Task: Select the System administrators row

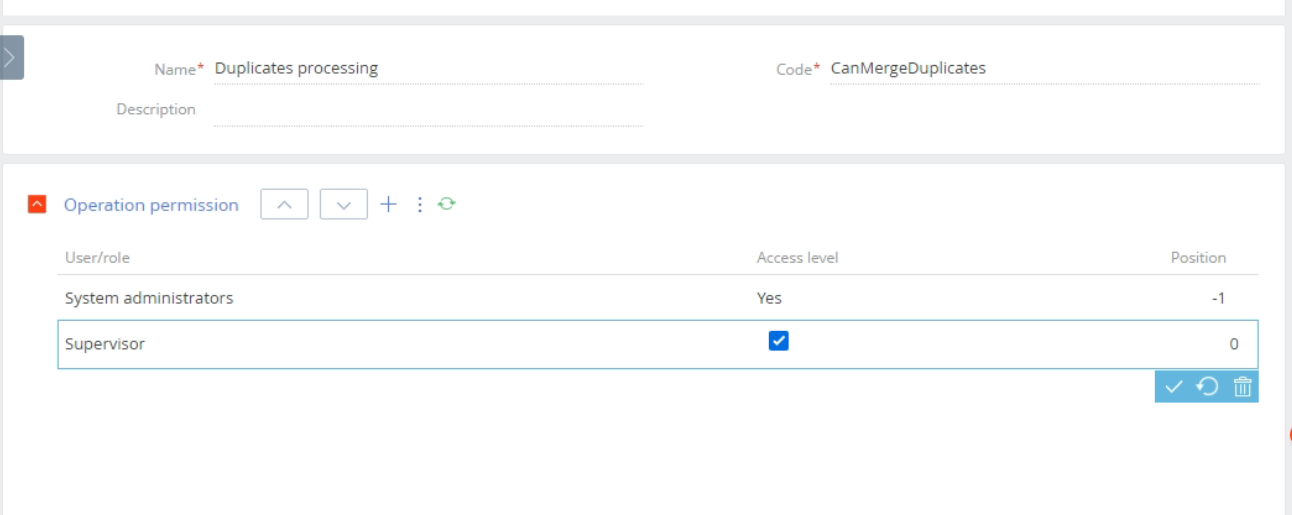Action: (x=658, y=298)
